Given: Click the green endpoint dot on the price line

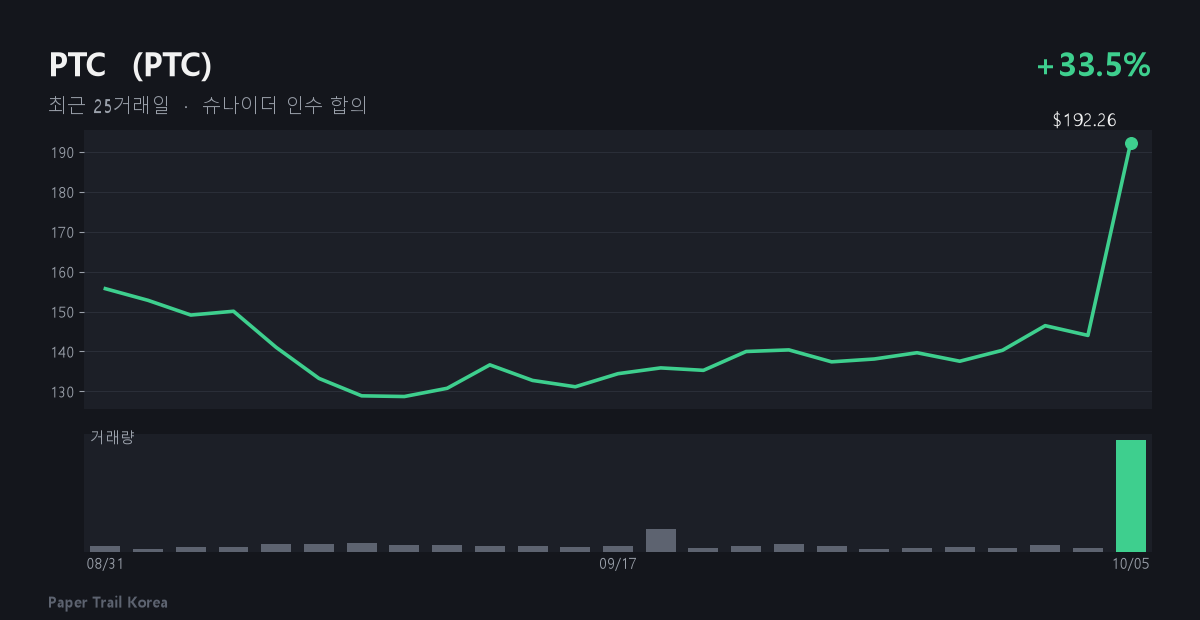Looking at the screenshot, I should (x=1131, y=144).
